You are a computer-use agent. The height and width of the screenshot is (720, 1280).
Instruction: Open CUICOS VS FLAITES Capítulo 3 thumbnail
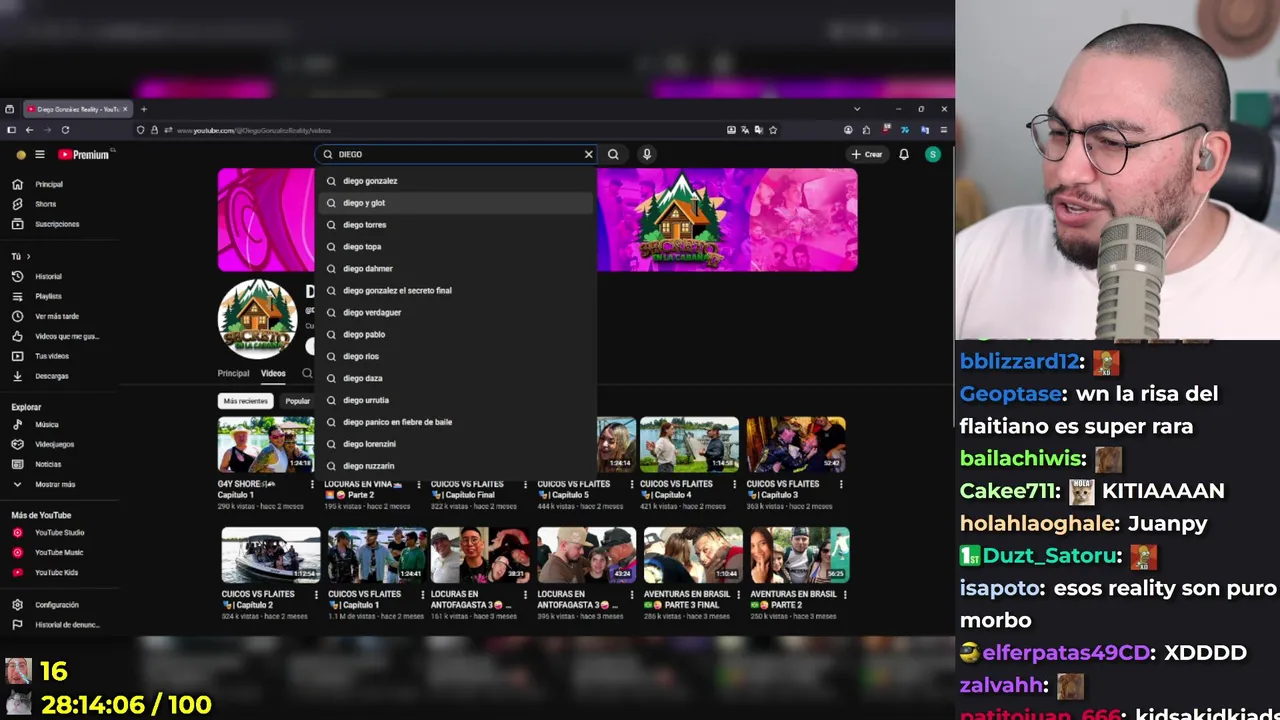[796, 445]
